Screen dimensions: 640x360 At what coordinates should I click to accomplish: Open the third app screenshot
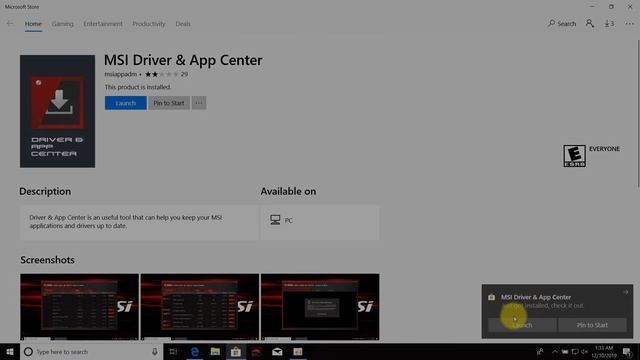pyautogui.click(x=320, y=307)
